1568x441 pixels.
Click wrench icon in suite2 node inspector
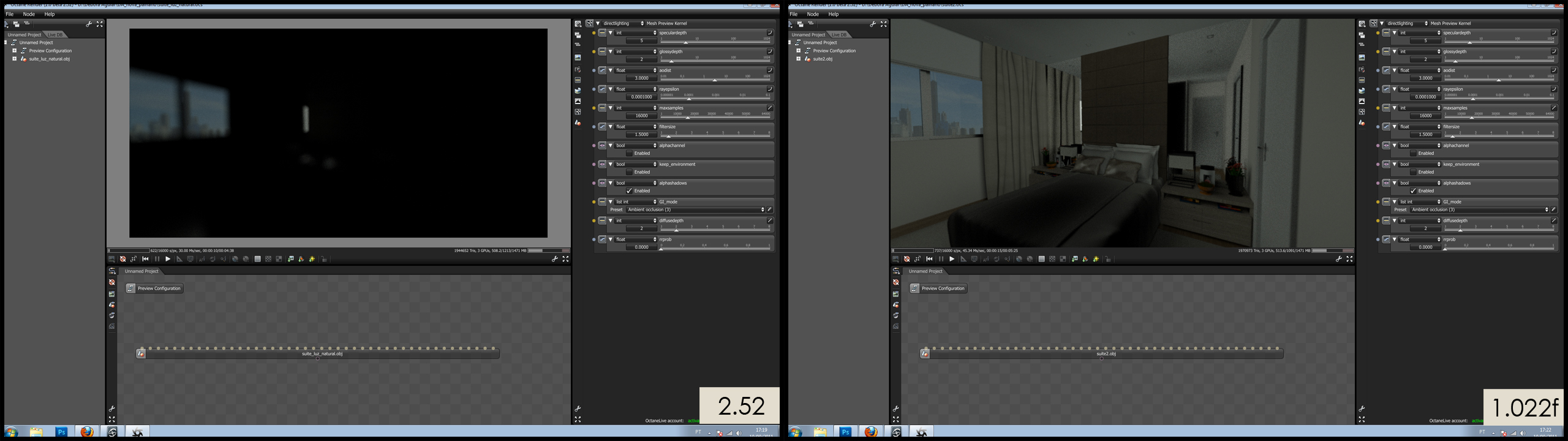click(x=1362, y=409)
